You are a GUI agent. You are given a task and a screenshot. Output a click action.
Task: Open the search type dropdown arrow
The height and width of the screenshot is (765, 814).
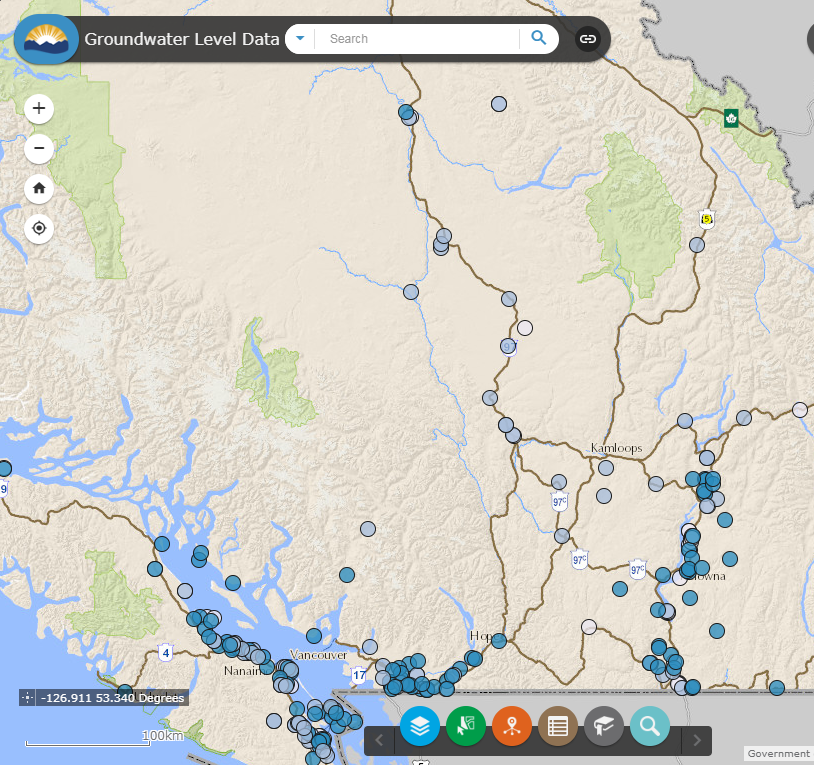[x=299, y=38]
